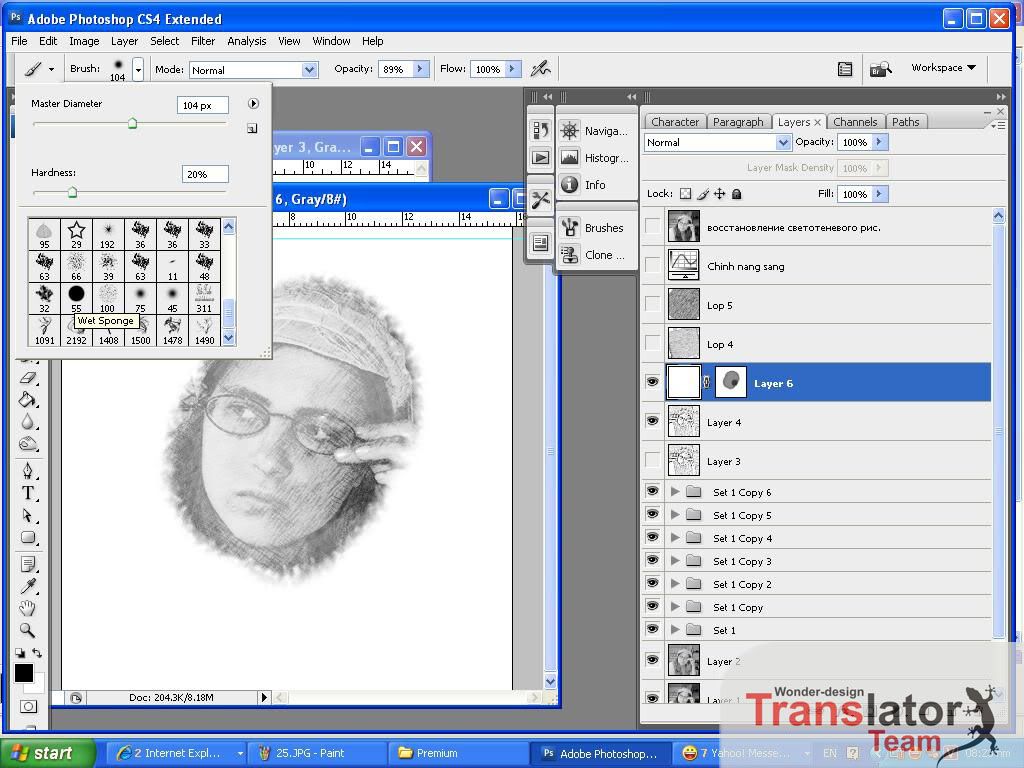Viewport: 1024px width, 768px height.
Task: Open brush preset picker arrow
Action: (x=138, y=69)
